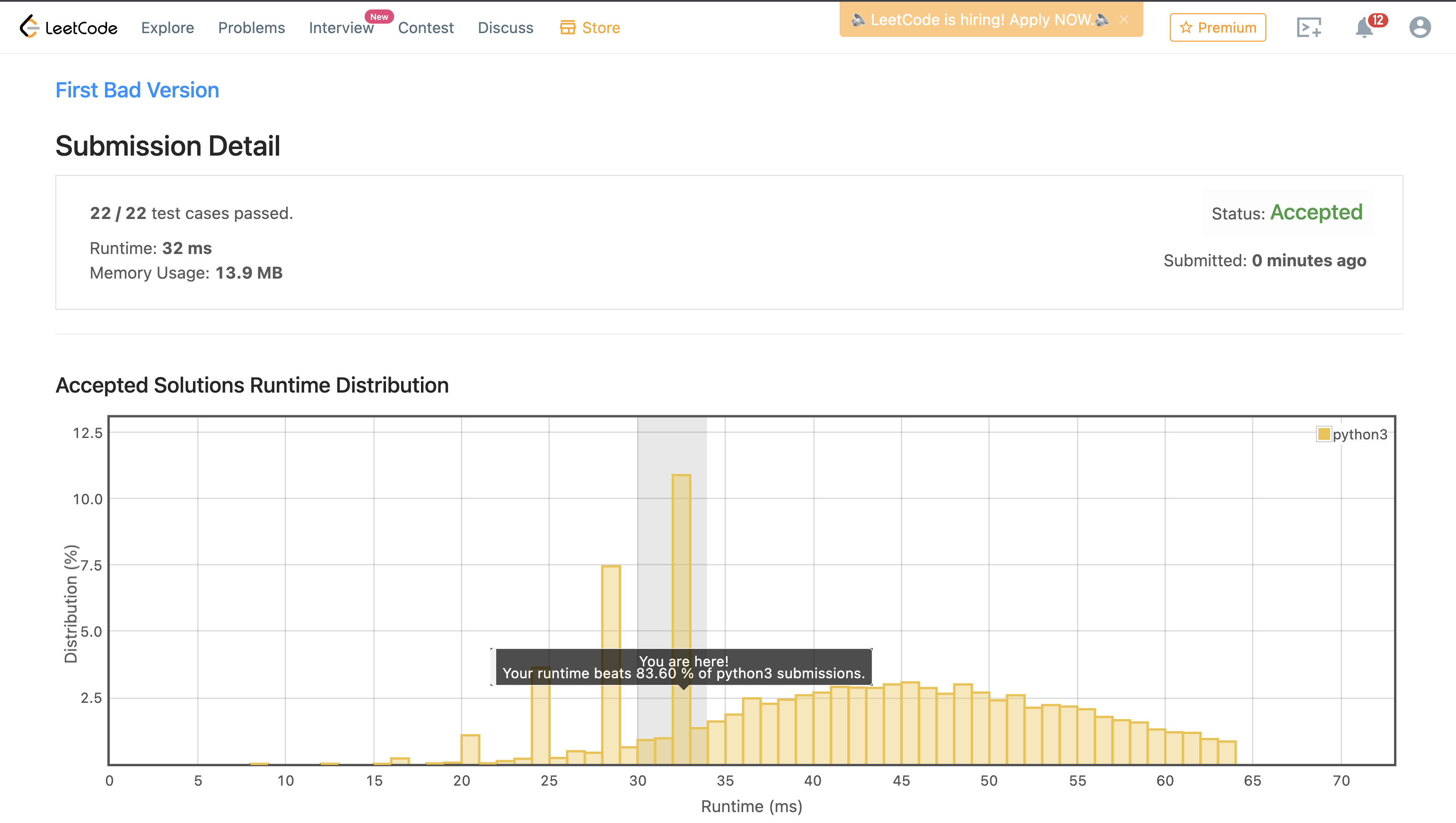Toggle python3 legend color swatch
The image size is (1456, 823).
[x=1324, y=434]
